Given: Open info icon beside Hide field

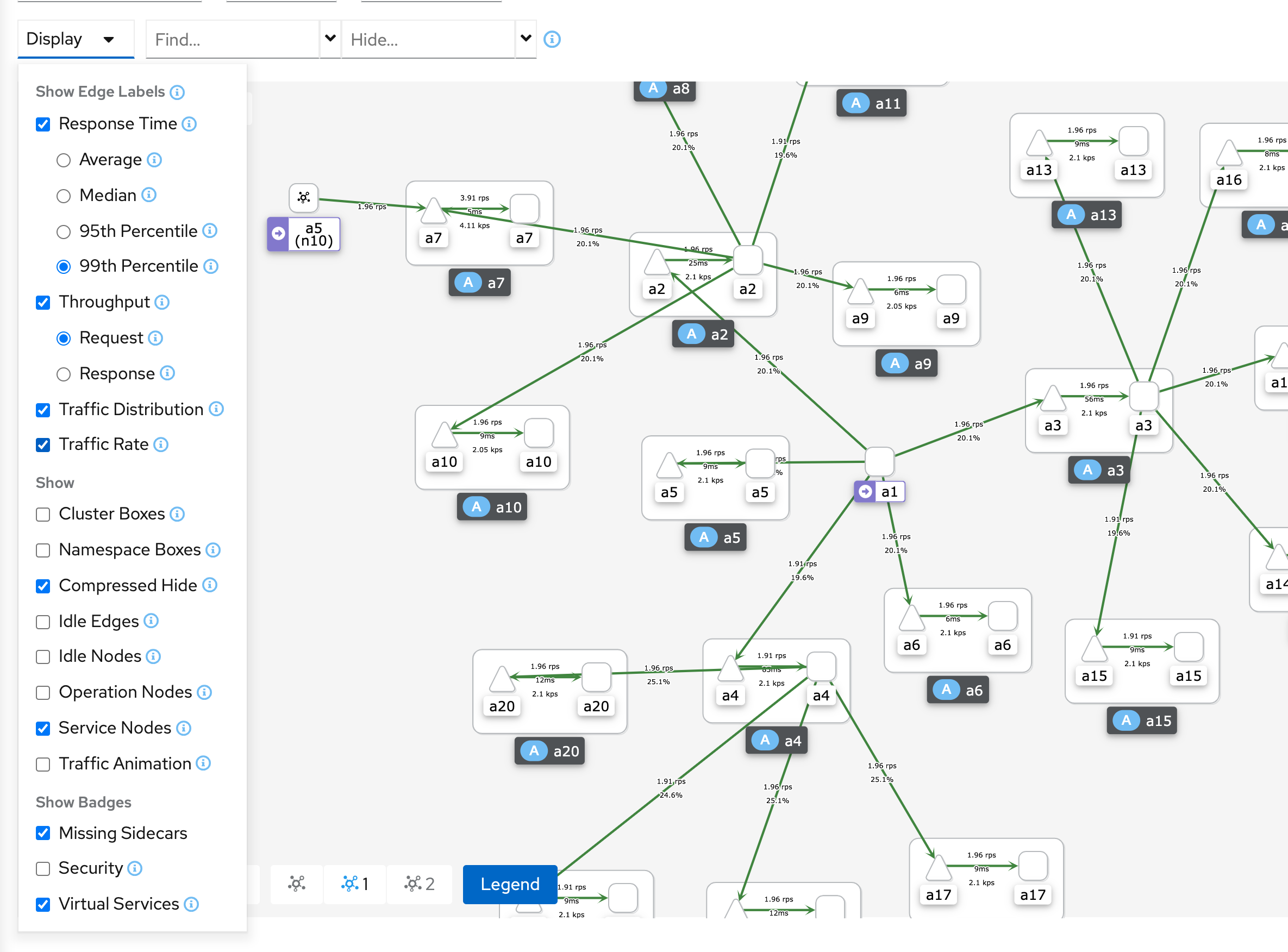Looking at the screenshot, I should [552, 39].
